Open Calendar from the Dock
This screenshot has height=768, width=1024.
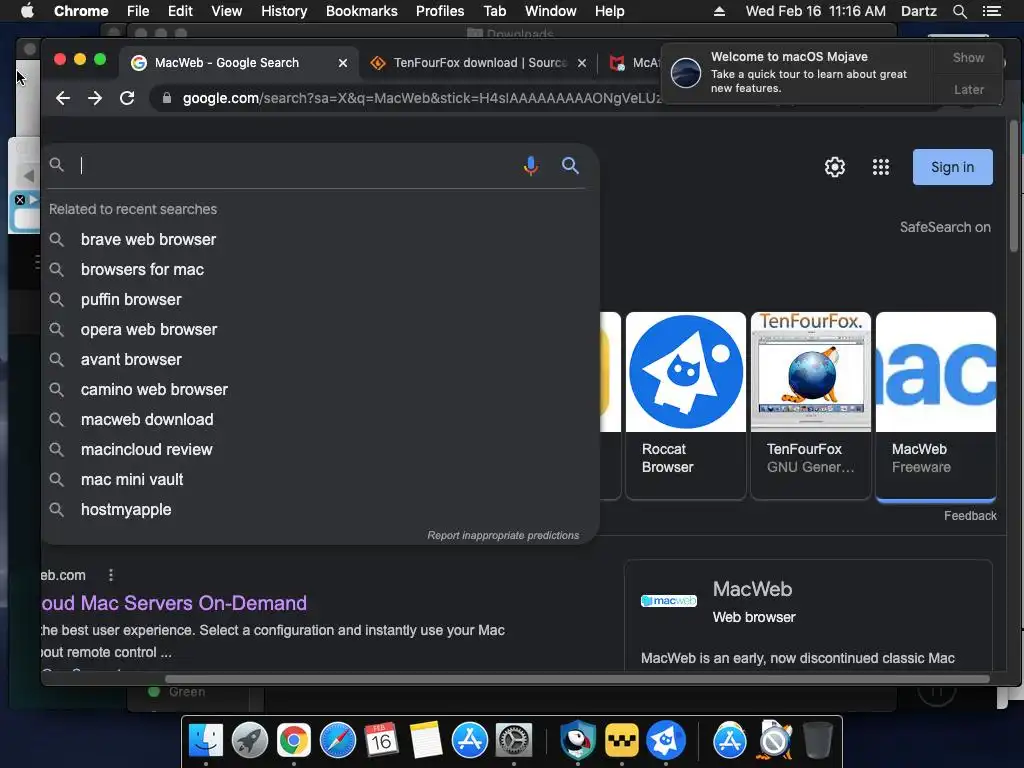pos(381,741)
